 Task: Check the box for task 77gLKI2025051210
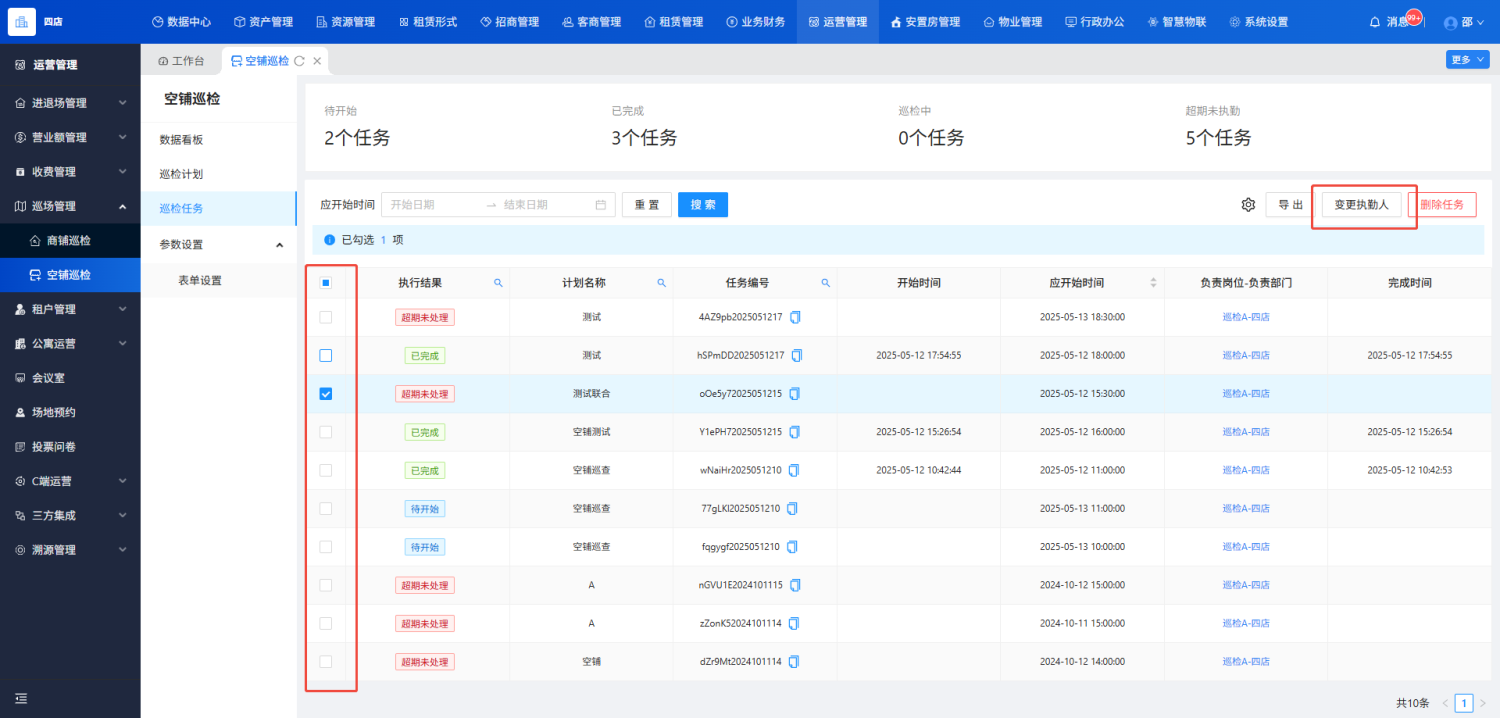(x=326, y=508)
